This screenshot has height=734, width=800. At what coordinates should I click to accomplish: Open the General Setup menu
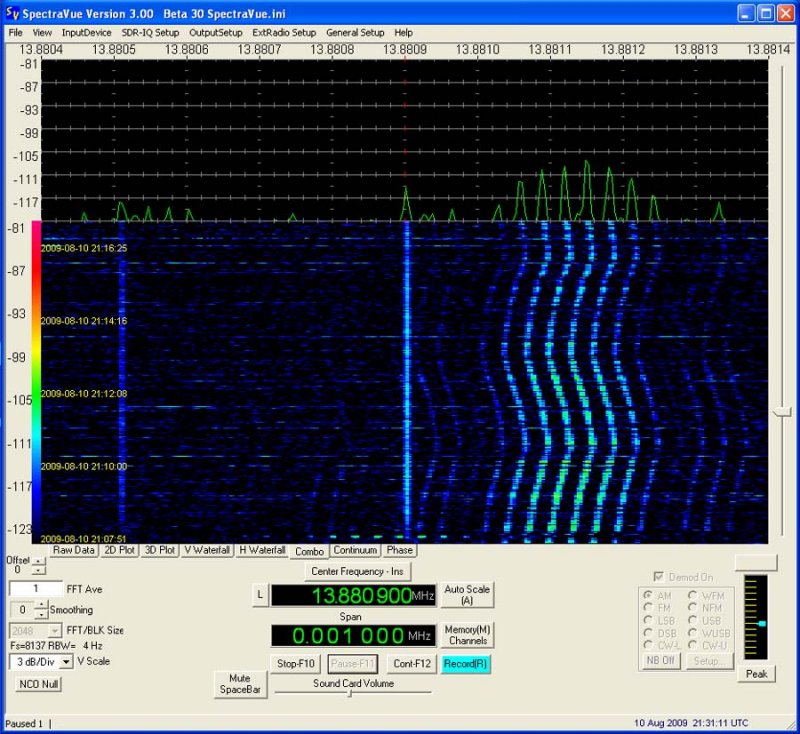pyautogui.click(x=355, y=33)
